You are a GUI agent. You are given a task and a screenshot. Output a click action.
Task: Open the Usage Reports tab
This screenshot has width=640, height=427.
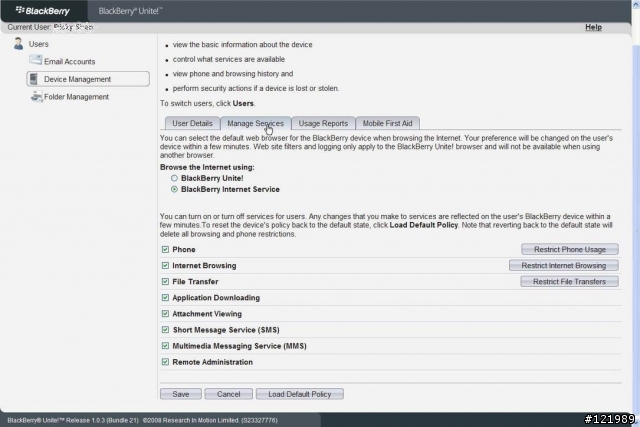click(x=323, y=123)
